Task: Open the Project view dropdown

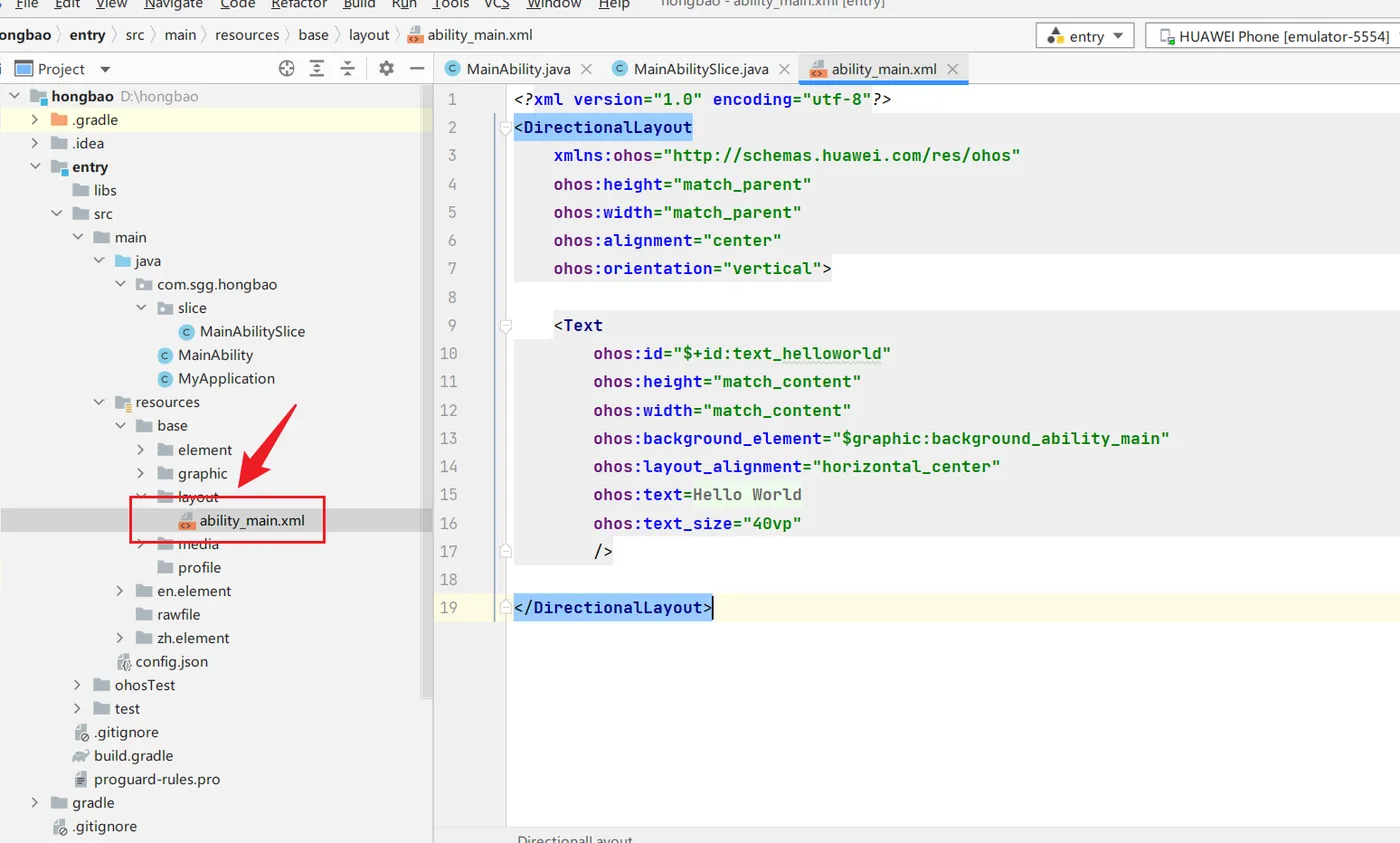Action: click(x=65, y=68)
